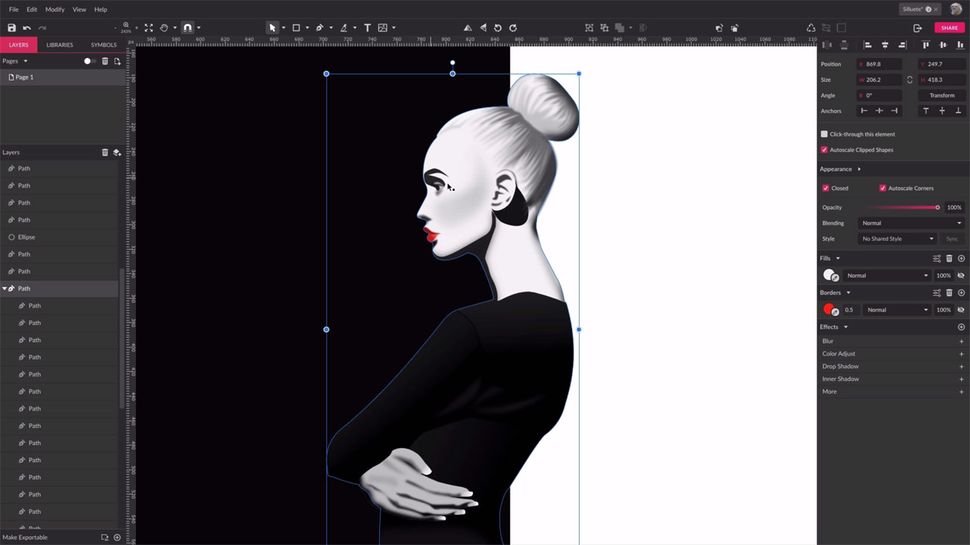Open the File menu
This screenshot has height=545, width=970.
(14, 9)
